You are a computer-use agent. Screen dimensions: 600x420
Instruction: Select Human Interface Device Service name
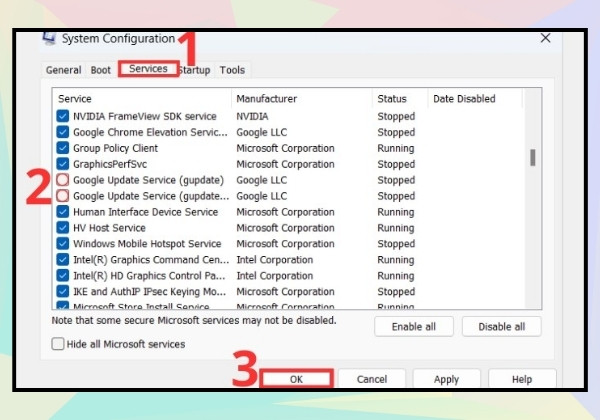[x=145, y=212]
